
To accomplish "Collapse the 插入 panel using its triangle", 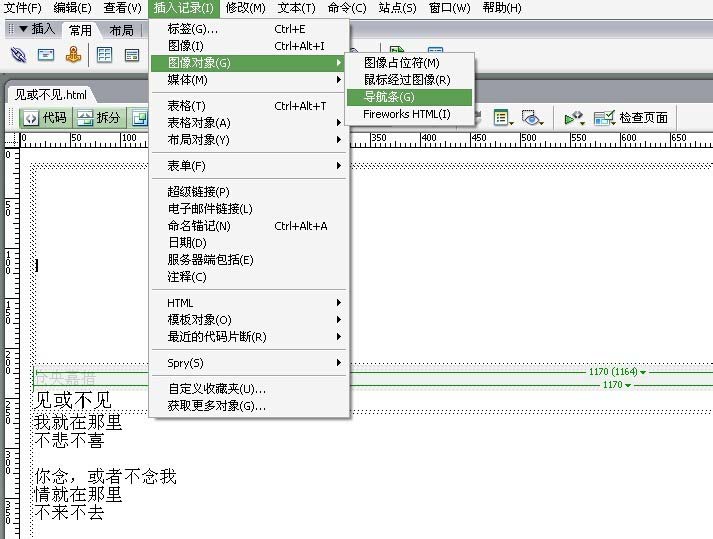I will [23, 29].
